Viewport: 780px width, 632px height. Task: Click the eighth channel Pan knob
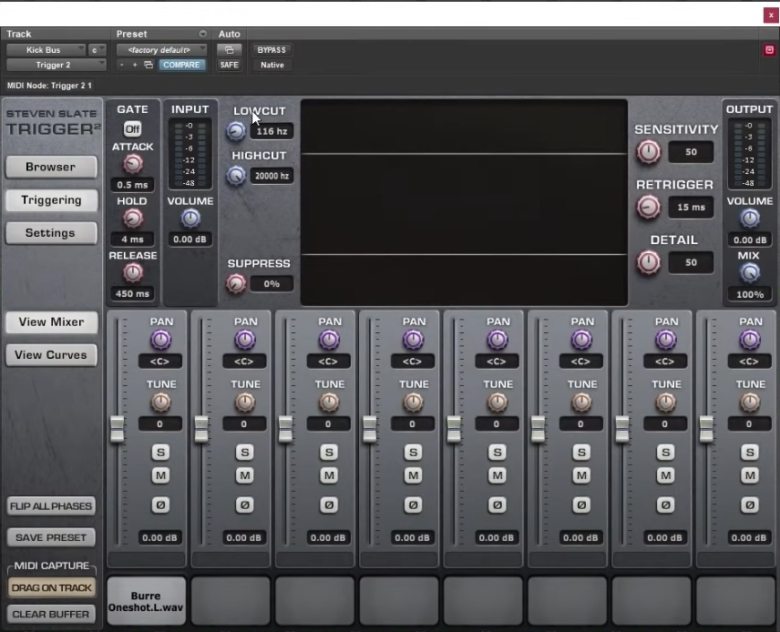tap(749, 340)
